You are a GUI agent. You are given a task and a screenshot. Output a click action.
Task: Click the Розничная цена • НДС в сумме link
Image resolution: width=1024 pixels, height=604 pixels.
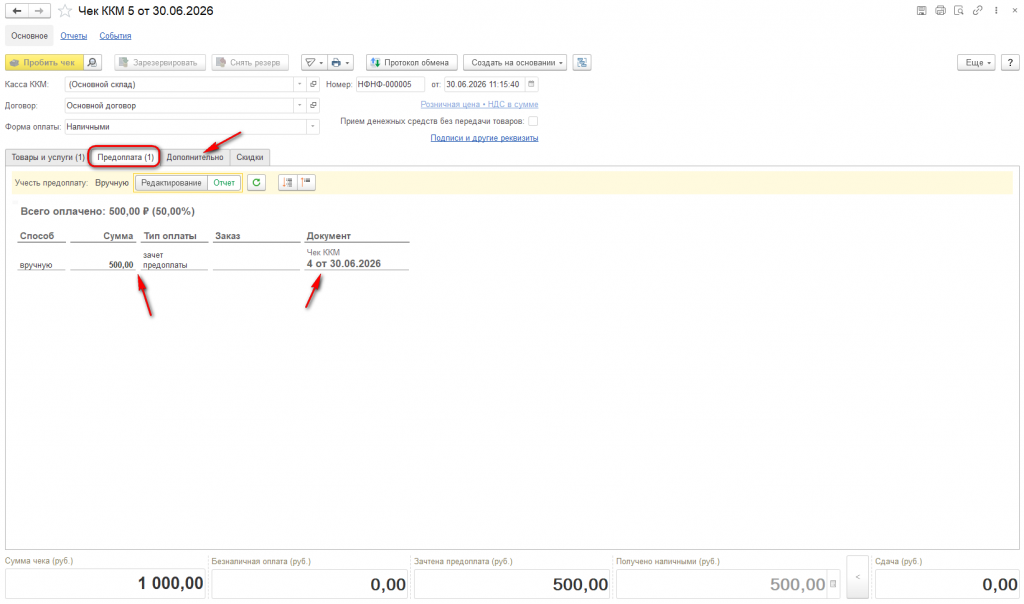tap(479, 104)
